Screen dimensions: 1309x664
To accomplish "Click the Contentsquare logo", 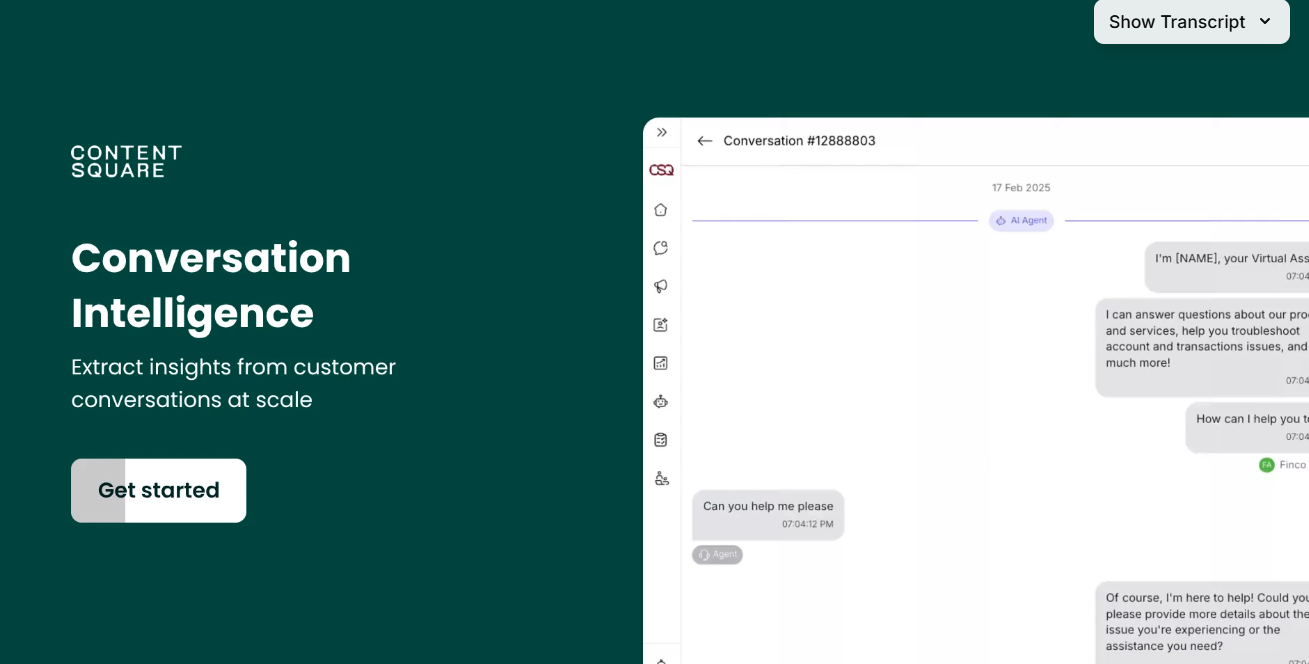I will point(126,161).
